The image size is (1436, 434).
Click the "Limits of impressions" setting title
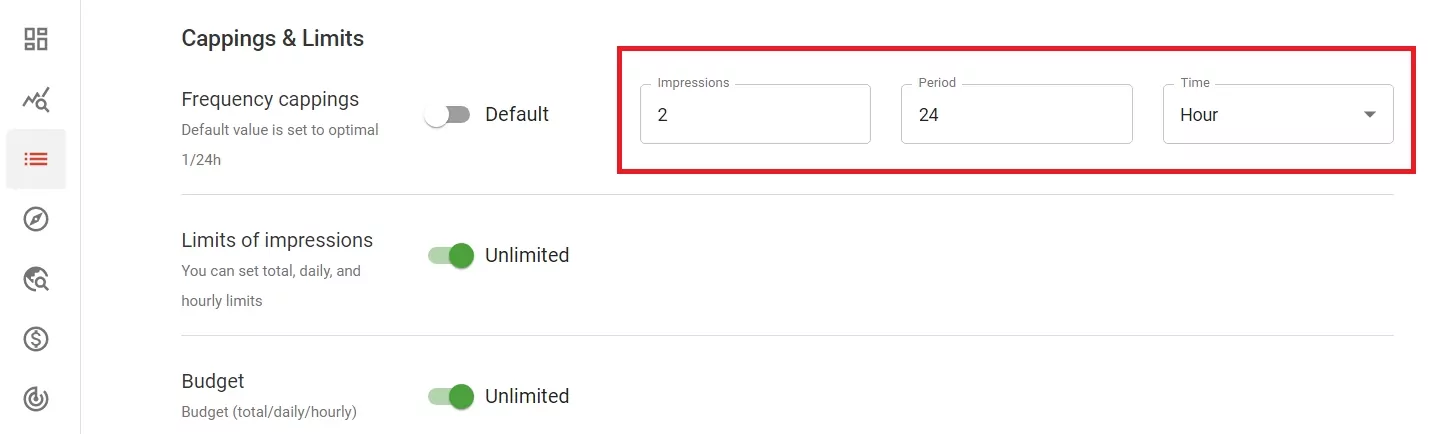coord(277,240)
